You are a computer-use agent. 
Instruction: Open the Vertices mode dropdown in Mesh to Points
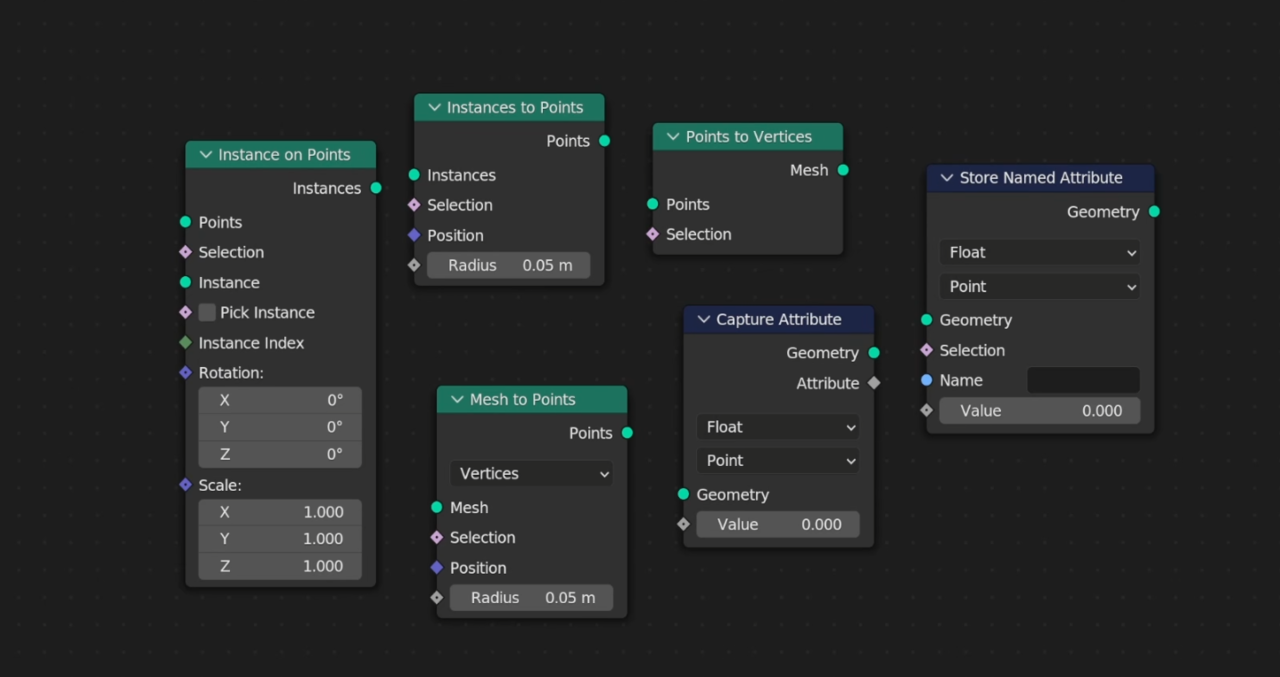point(532,474)
